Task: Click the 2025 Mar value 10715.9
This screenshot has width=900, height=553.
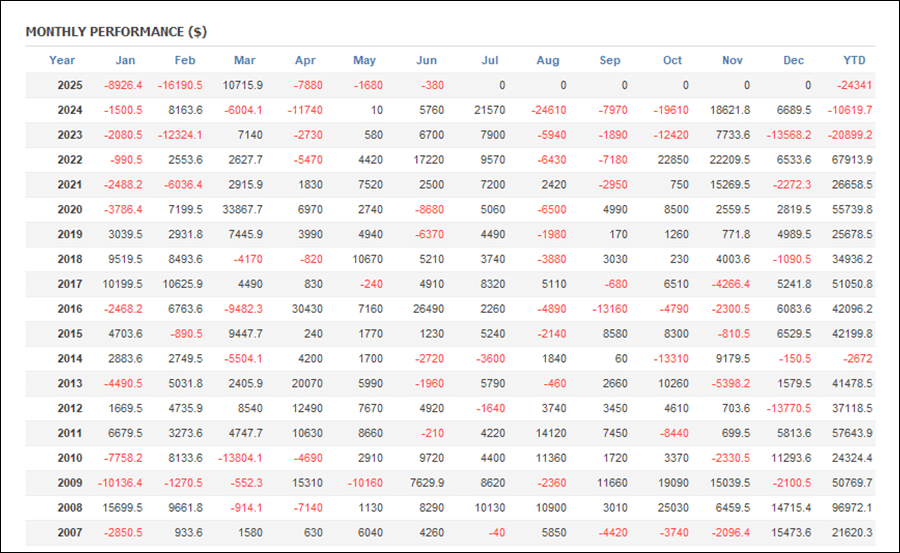Action: tap(243, 85)
